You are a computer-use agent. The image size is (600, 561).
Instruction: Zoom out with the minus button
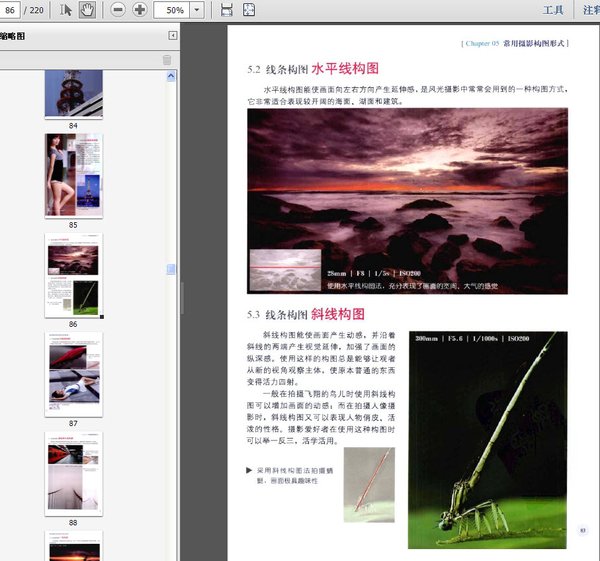pos(118,10)
